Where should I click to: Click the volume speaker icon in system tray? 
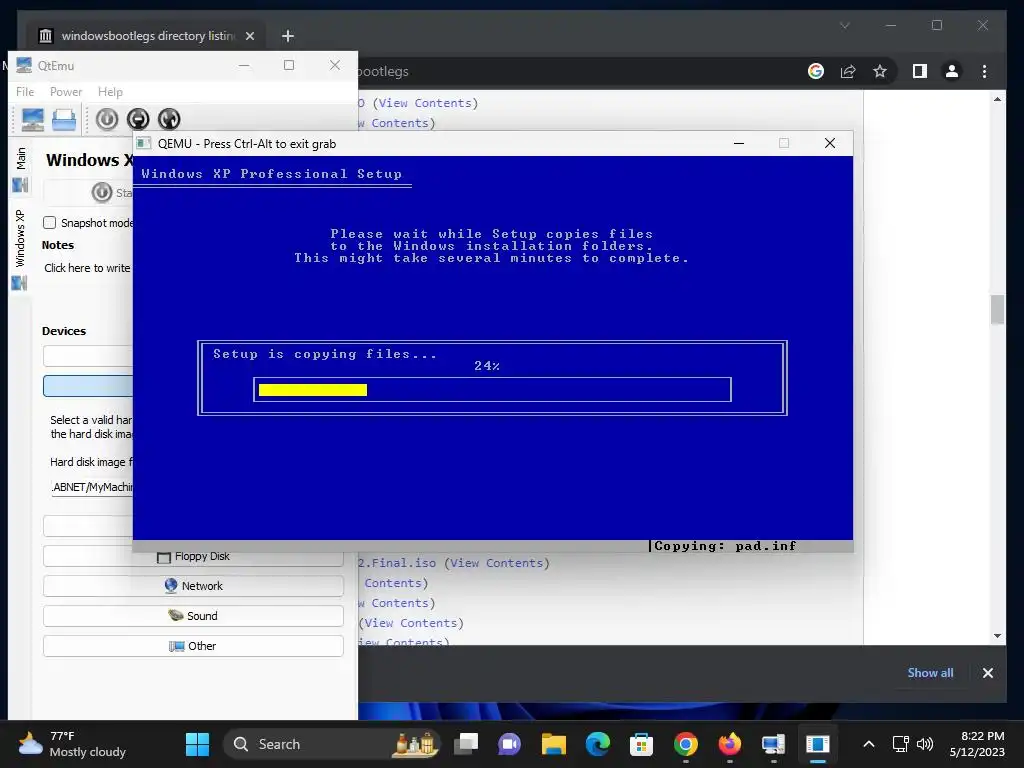925,744
